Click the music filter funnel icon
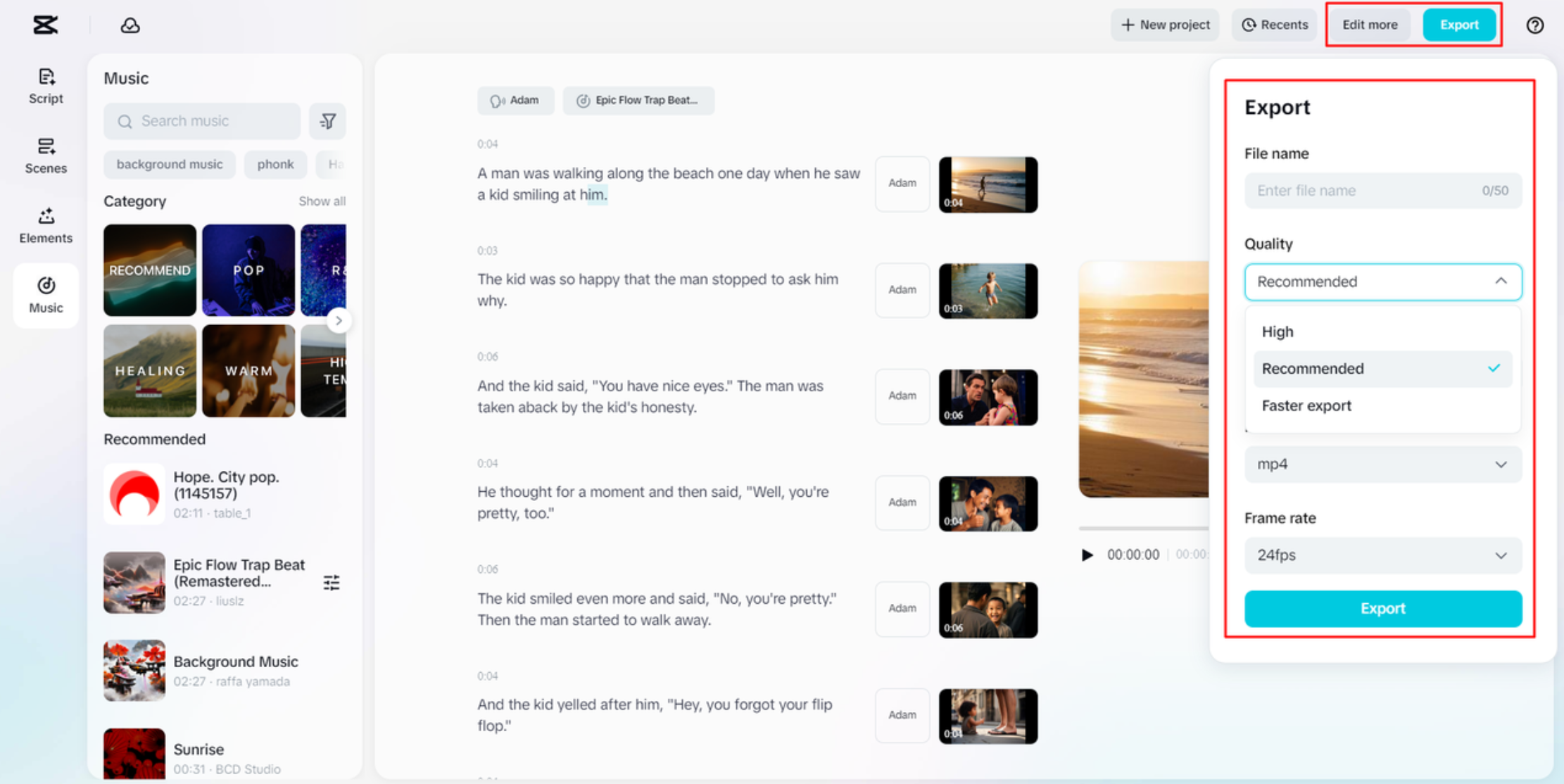The image size is (1564, 784). (328, 121)
